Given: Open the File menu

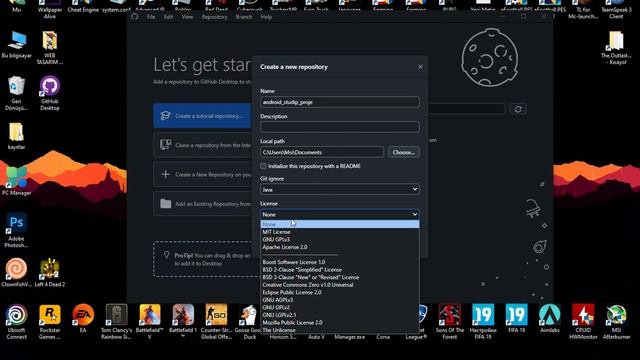Looking at the screenshot, I should [151, 17].
